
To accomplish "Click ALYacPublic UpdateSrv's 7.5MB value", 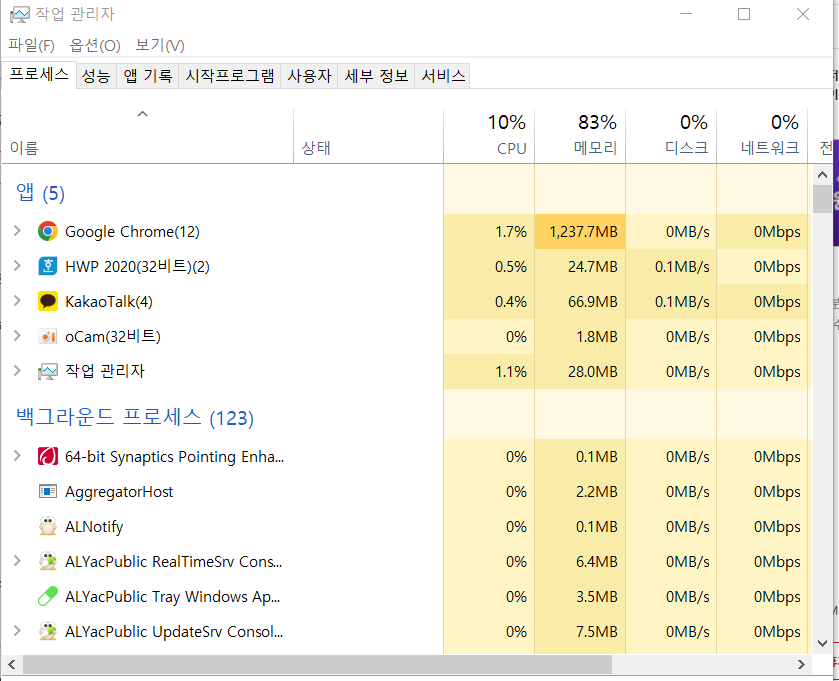I will (x=597, y=631).
